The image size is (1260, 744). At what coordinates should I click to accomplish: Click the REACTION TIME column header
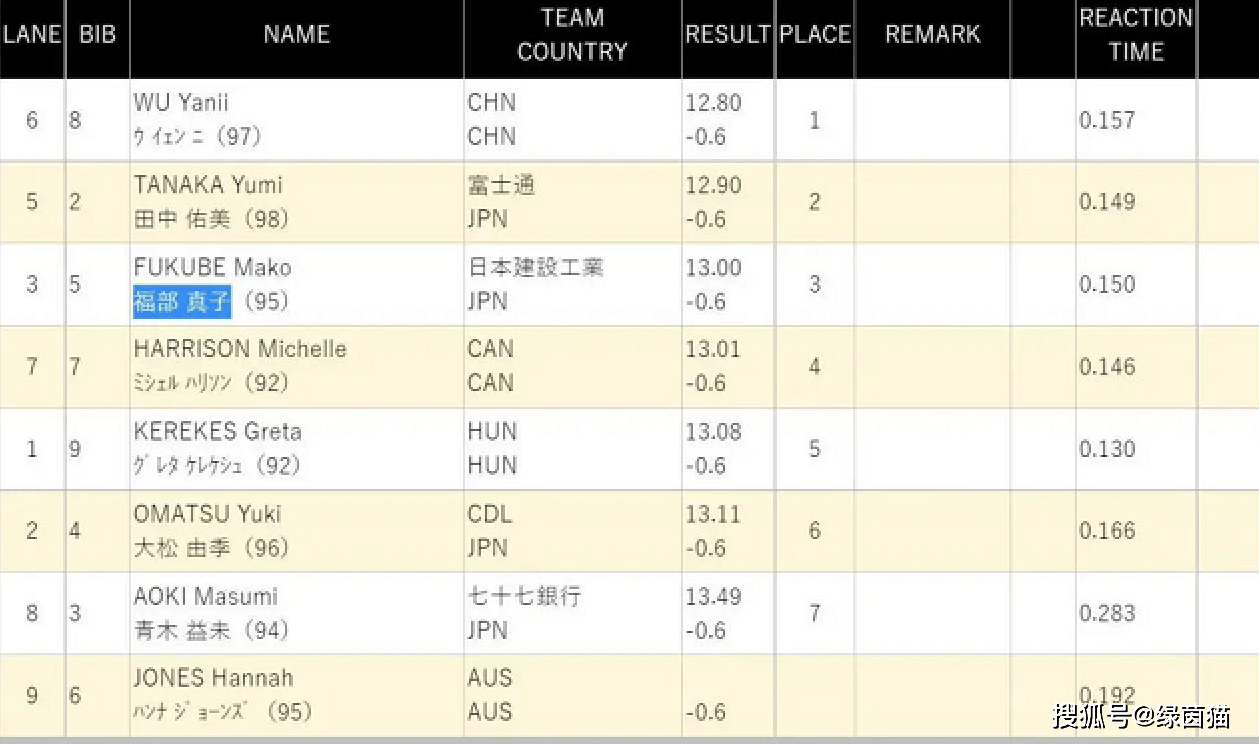click(x=1135, y=35)
